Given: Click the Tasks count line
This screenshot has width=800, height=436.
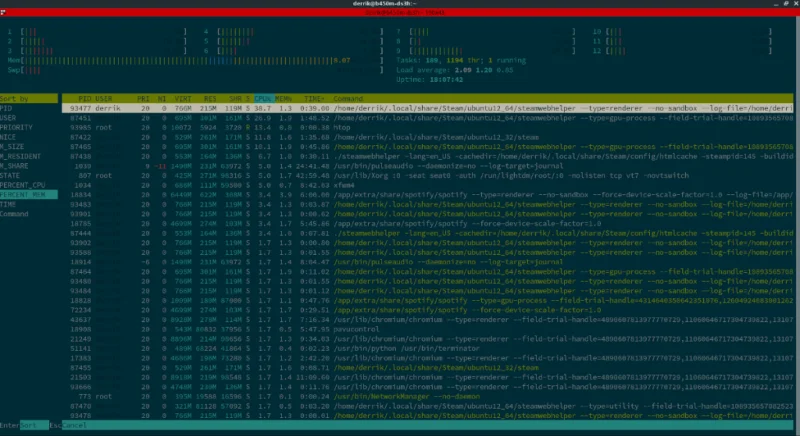Looking at the screenshot, I should coord(461,60).
